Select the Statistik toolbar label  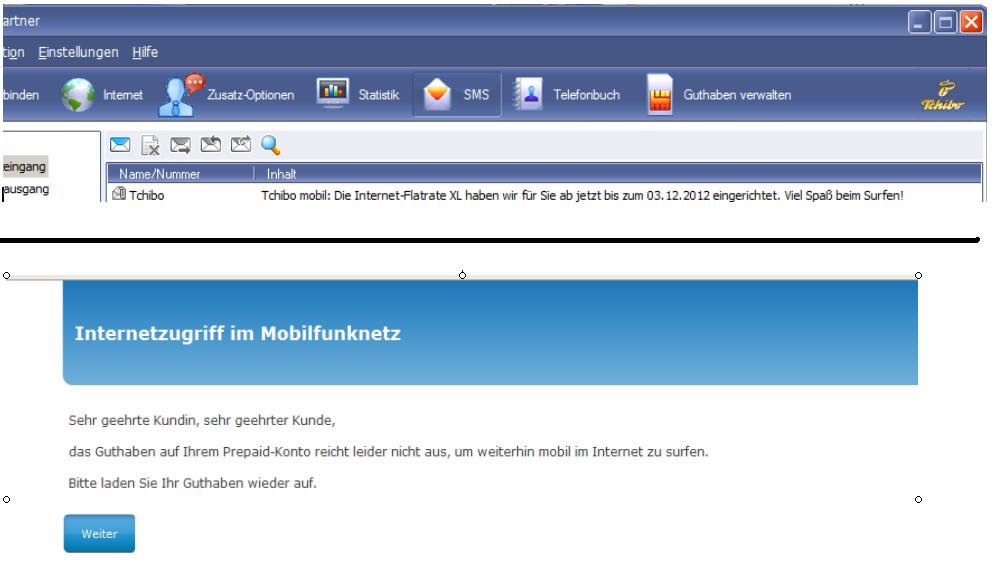click(x=379, y=94)
